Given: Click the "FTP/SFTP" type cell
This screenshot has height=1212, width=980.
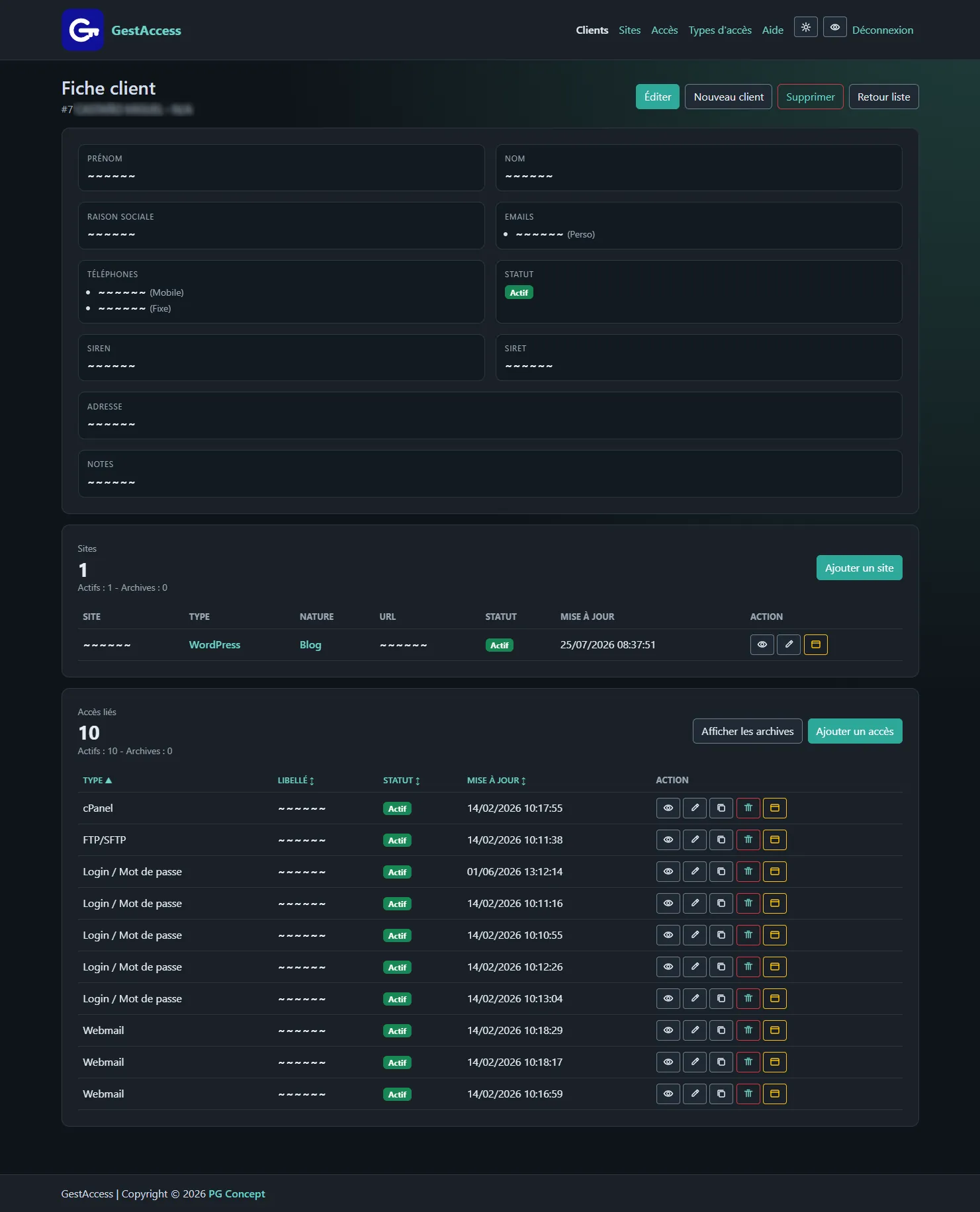Looking at the screenshot, I should [x=104, y=840].
